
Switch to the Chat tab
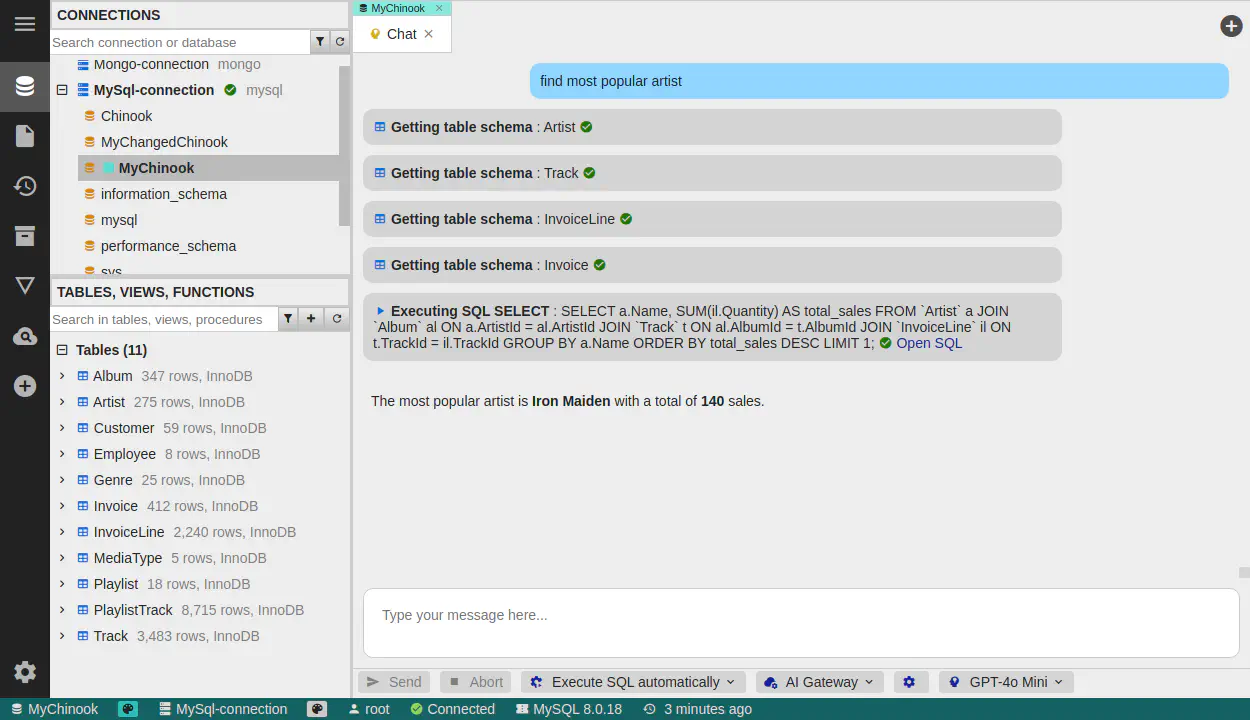pos(401,34)
